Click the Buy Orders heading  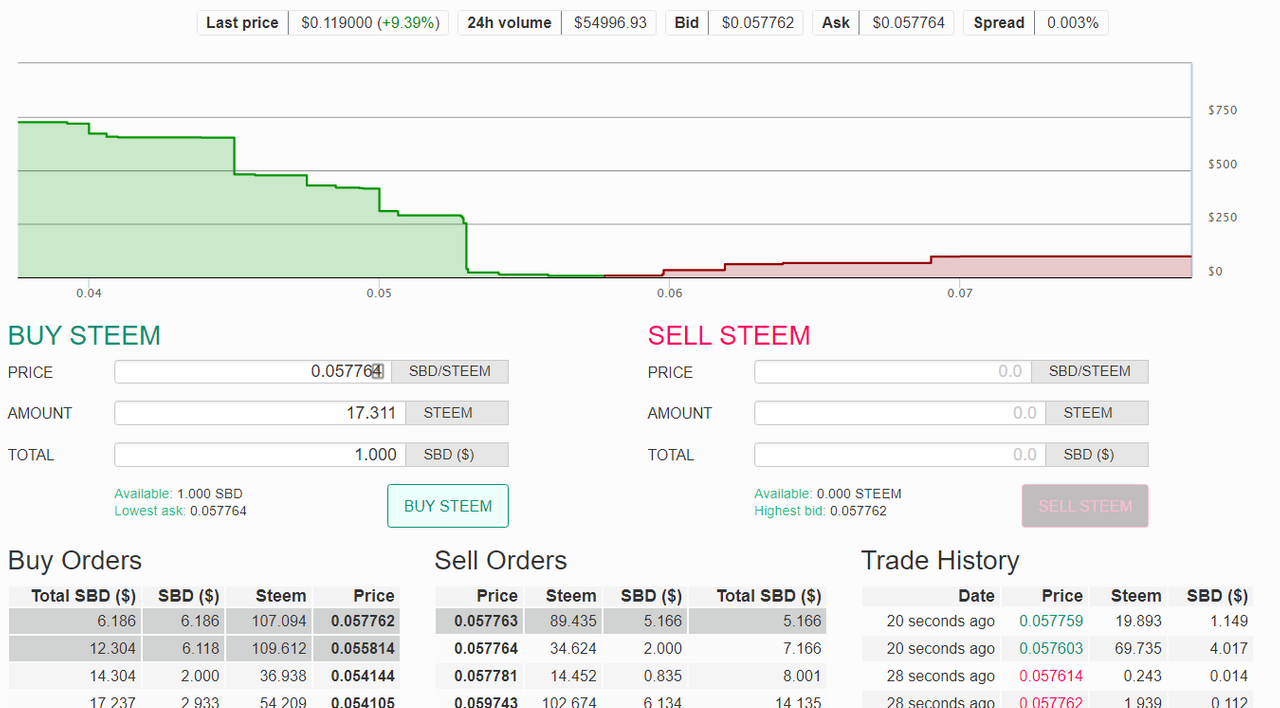click(x=75, y=560)
